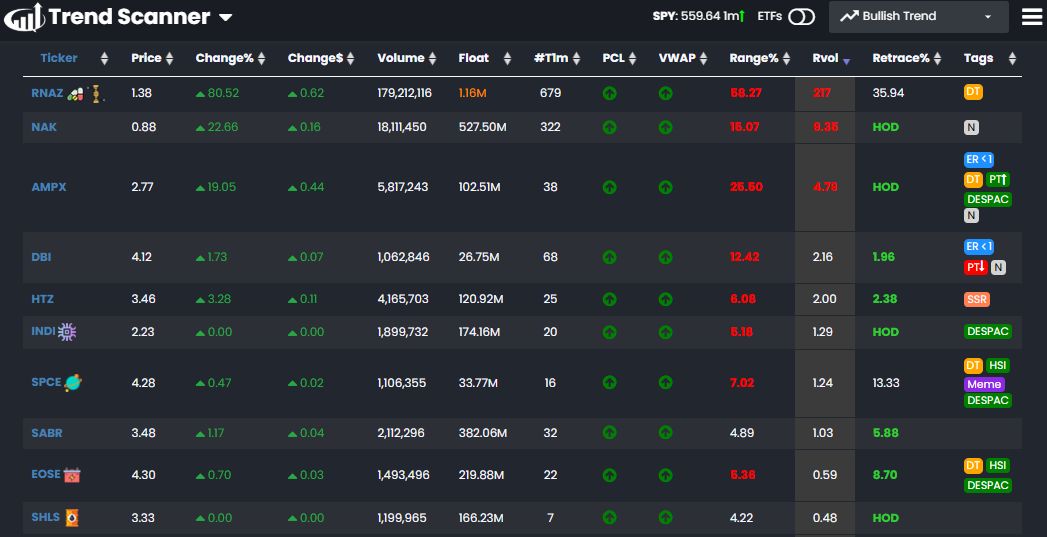
Task: Sort by VWAP column header
Action: coord(683,58)
